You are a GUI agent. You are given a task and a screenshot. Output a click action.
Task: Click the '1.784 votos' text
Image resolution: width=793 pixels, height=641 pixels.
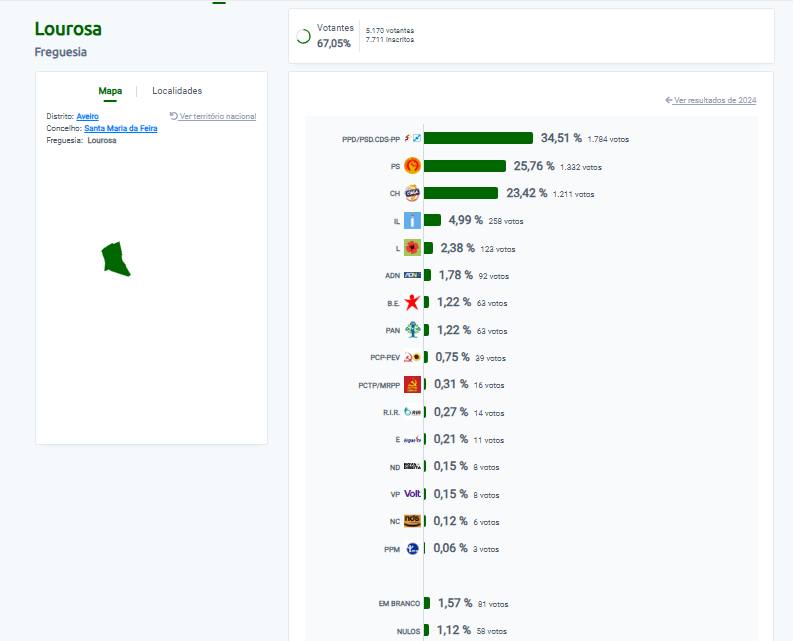point(608,139)
